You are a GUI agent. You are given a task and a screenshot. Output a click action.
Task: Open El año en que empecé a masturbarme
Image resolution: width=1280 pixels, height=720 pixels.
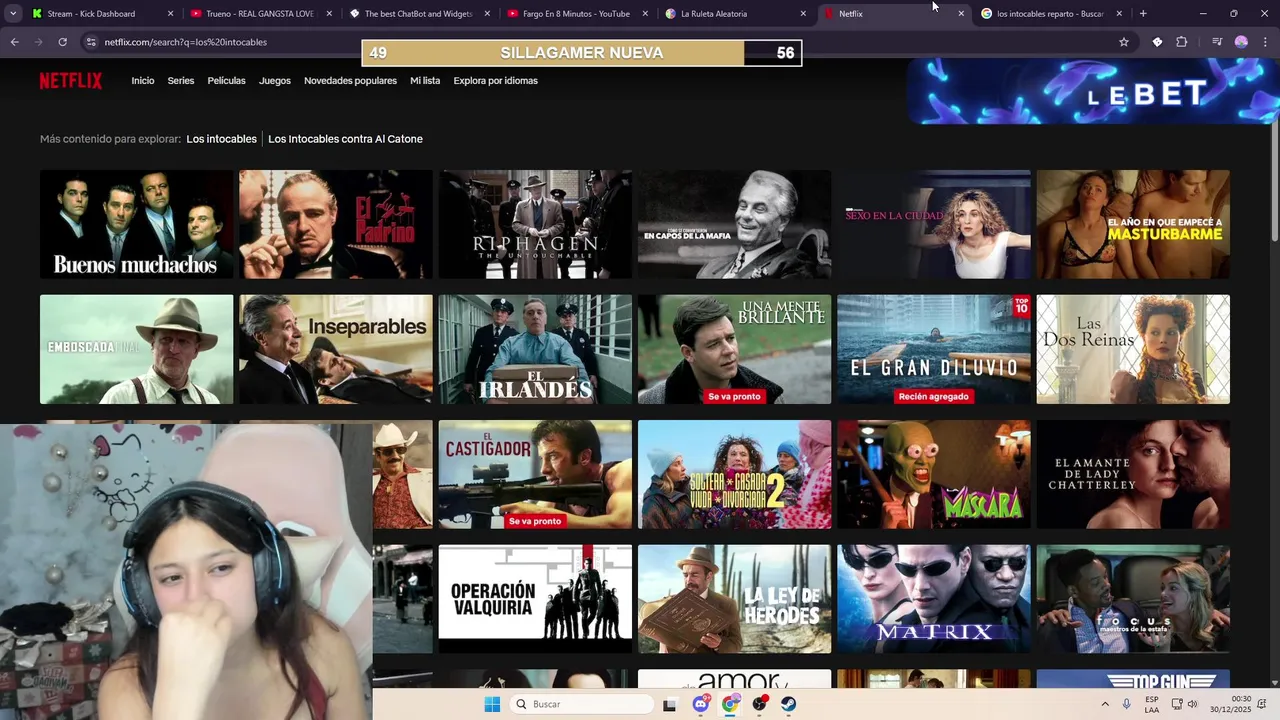point(1133,224)
